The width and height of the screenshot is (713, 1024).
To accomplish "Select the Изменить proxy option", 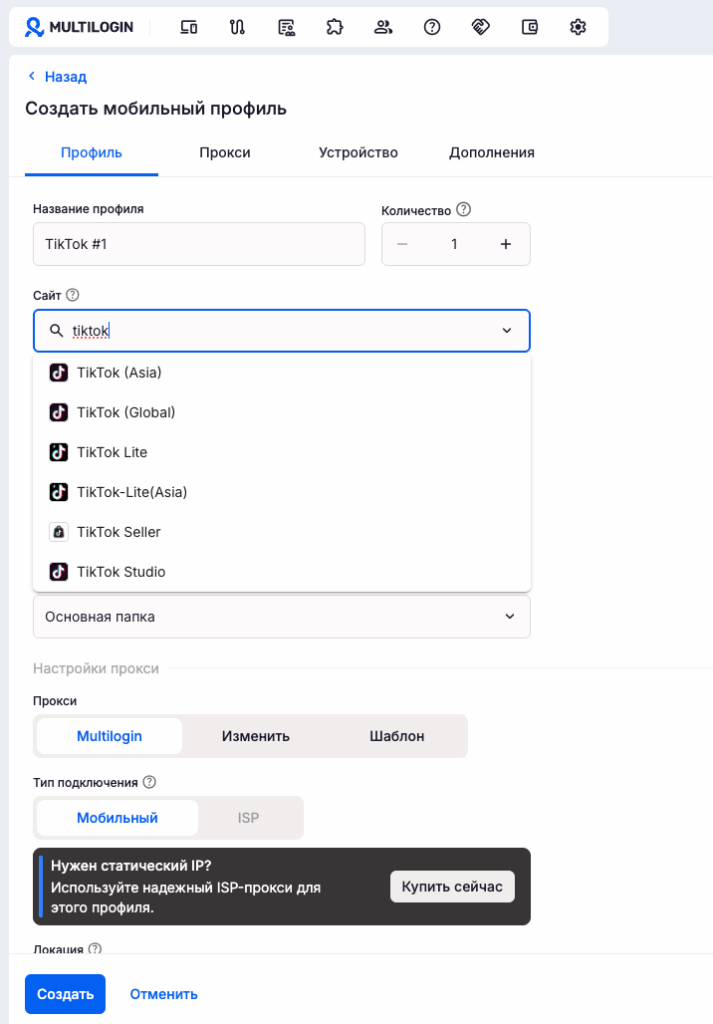I will (x=255, y=736).
